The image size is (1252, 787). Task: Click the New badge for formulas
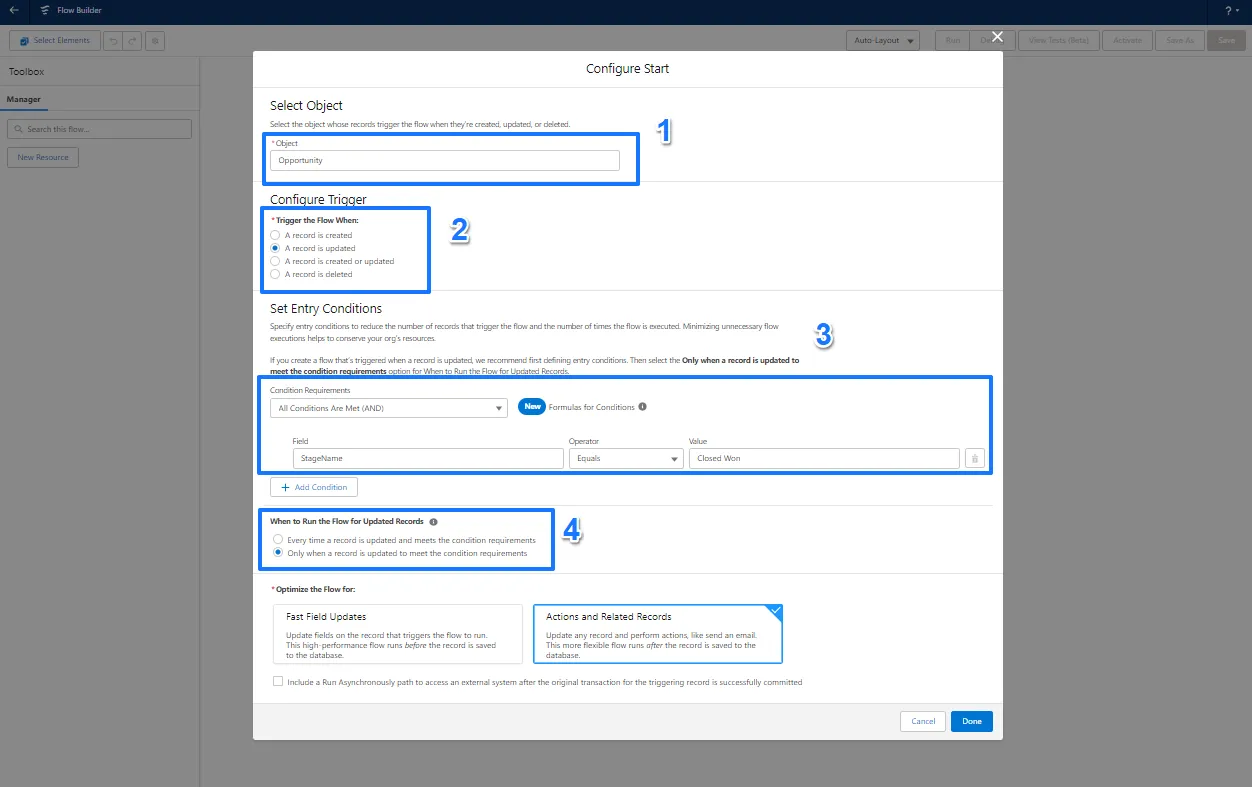tap(531, 407)
